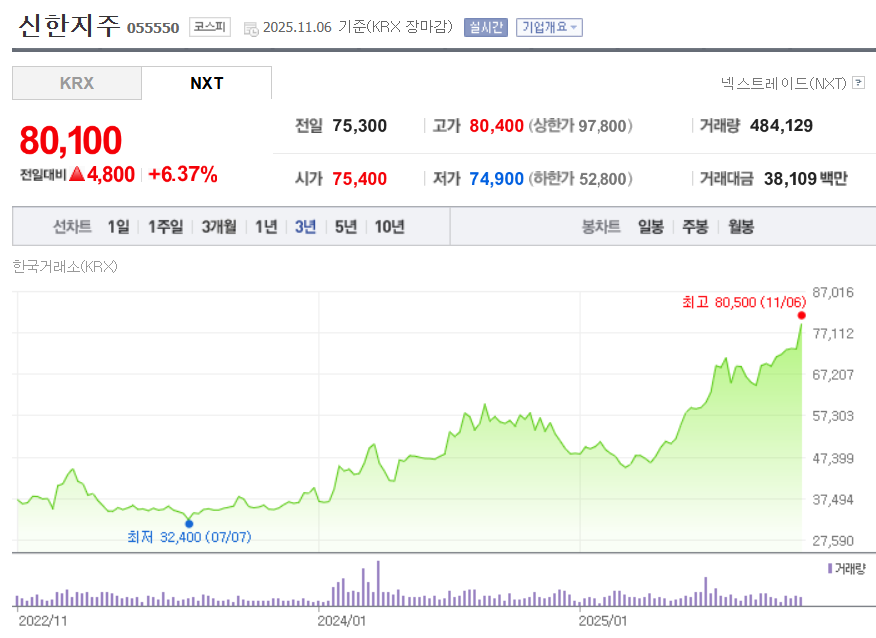This screenshot has height=638, width=876.
Task: Switch to 월봉 candlestick chart
Action: [x=741, y=226]
